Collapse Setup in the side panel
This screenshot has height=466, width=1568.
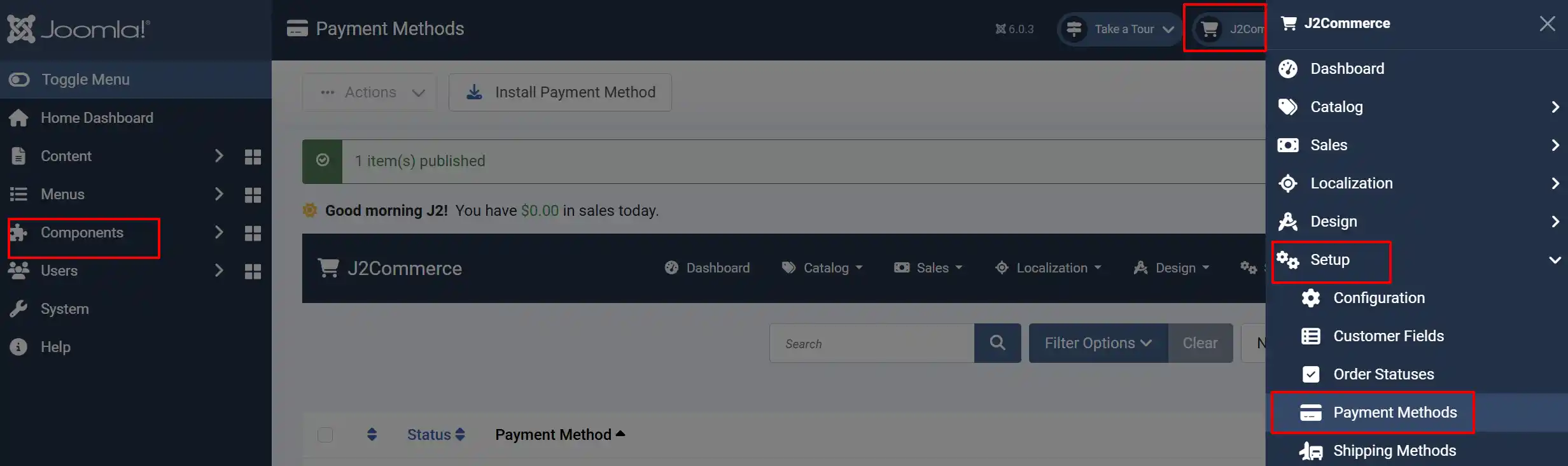click(1417, 260)
